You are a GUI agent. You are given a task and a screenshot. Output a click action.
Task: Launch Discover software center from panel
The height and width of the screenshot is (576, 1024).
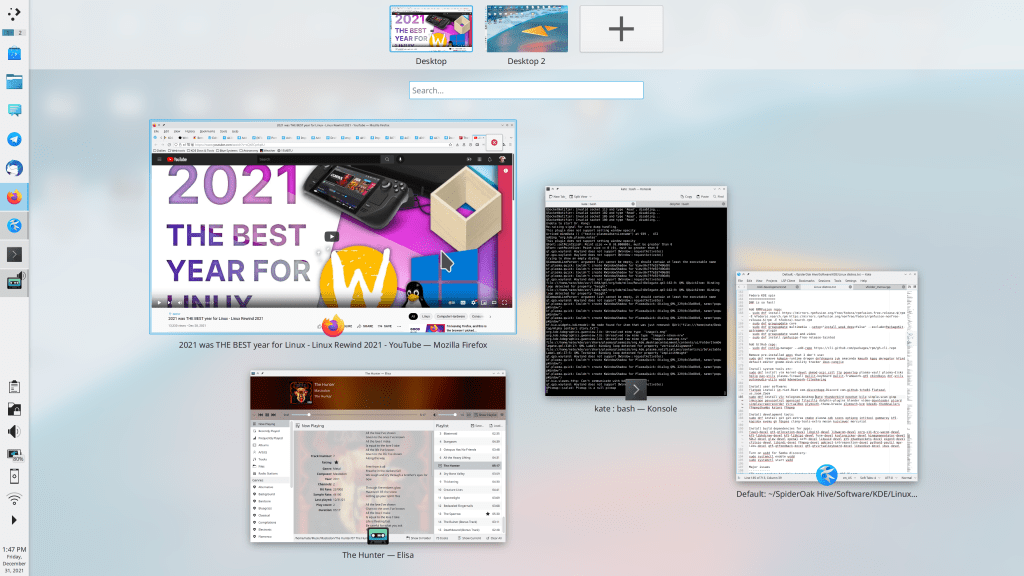14,53
